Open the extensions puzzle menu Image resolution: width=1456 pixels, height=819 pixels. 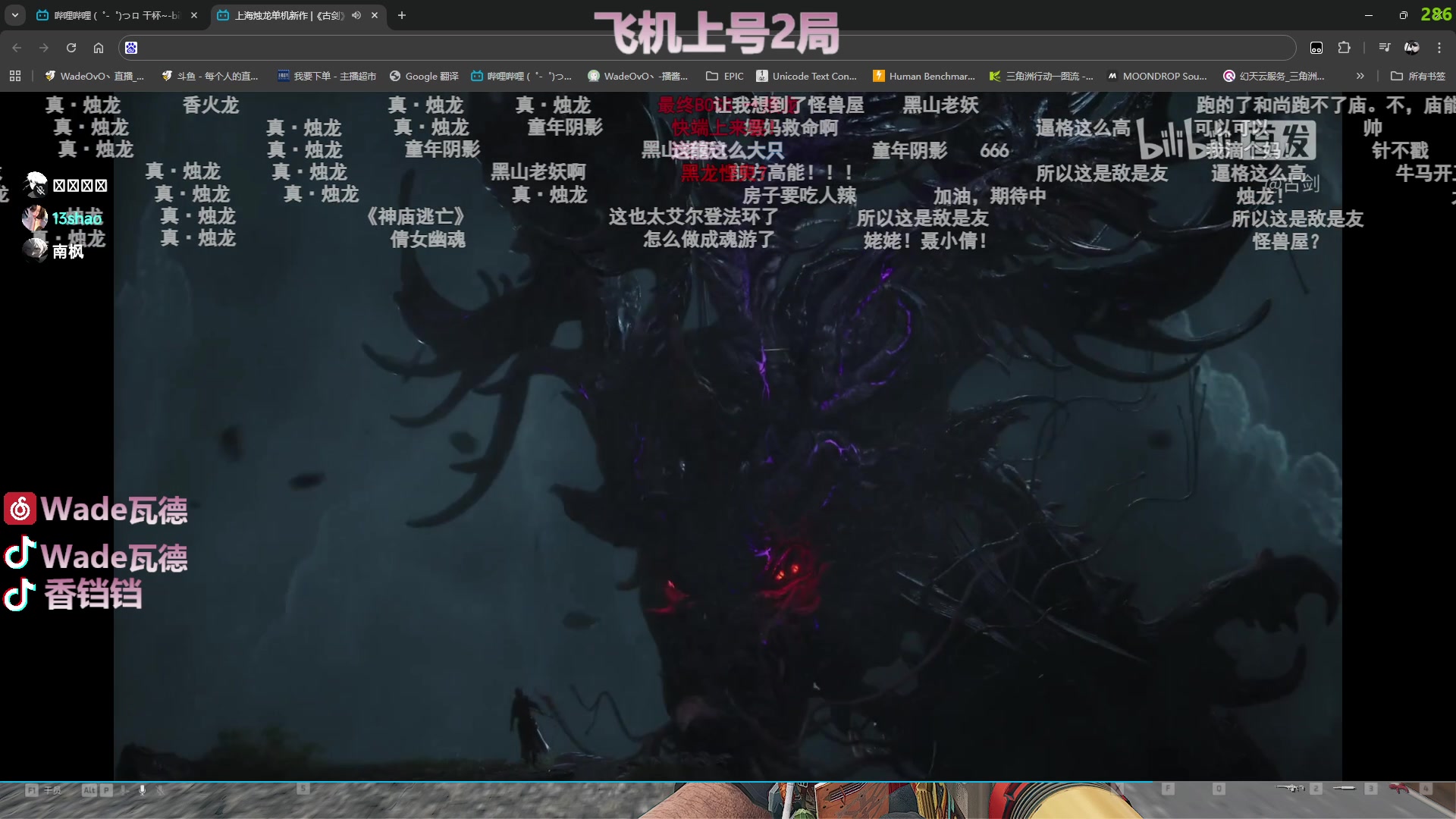1344,48
